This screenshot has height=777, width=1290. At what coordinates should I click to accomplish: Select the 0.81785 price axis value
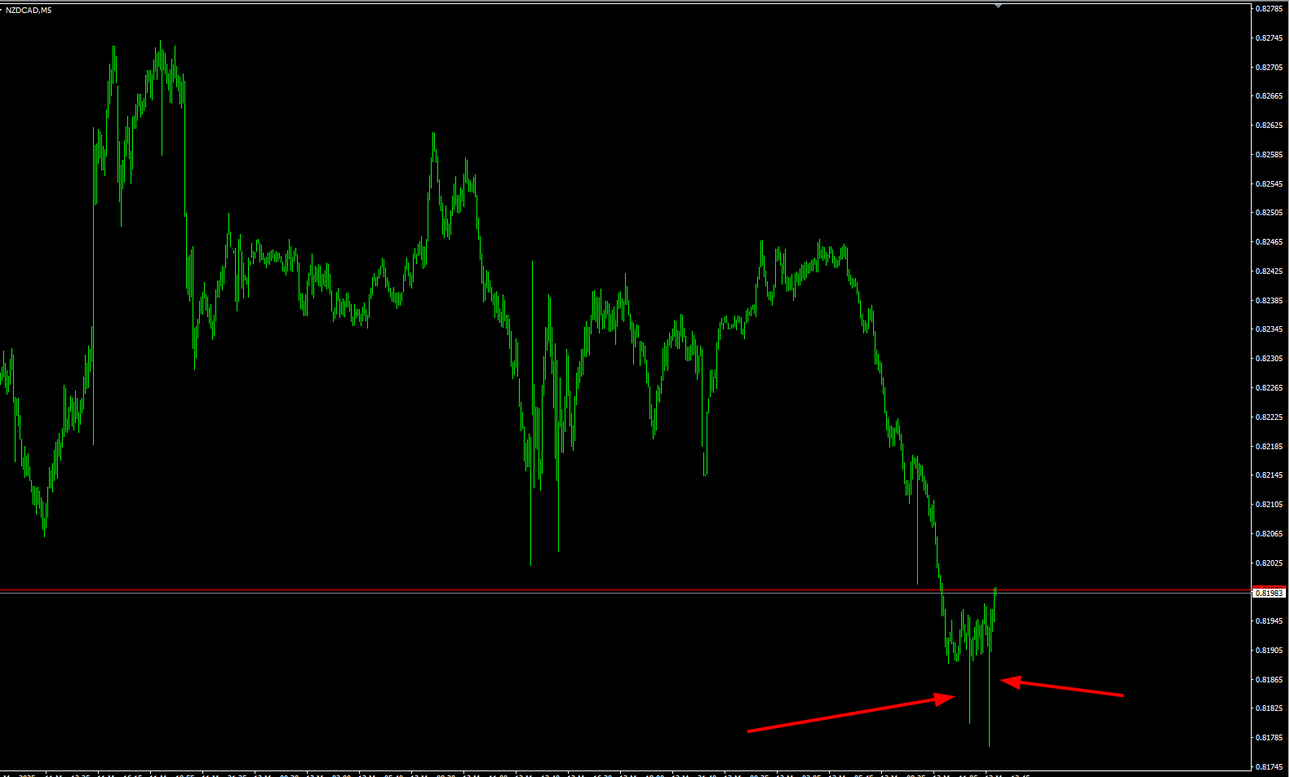1269,738
